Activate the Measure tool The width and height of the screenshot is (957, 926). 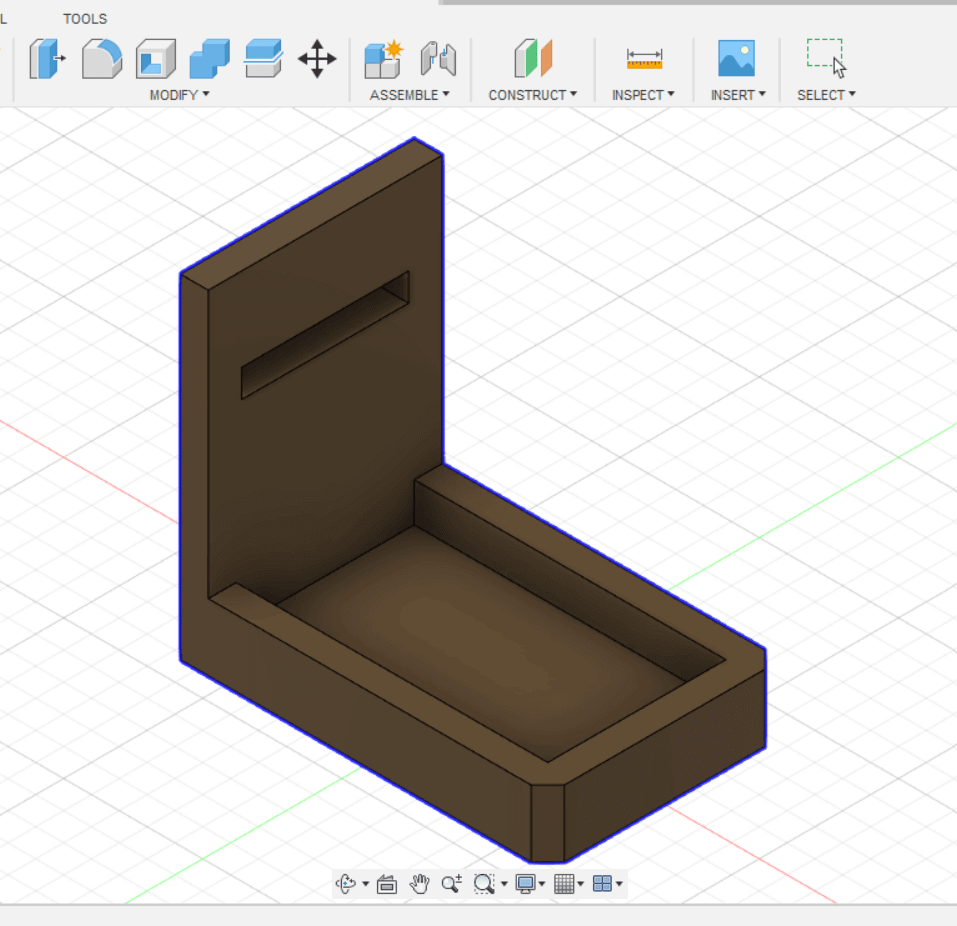point(644,59)
